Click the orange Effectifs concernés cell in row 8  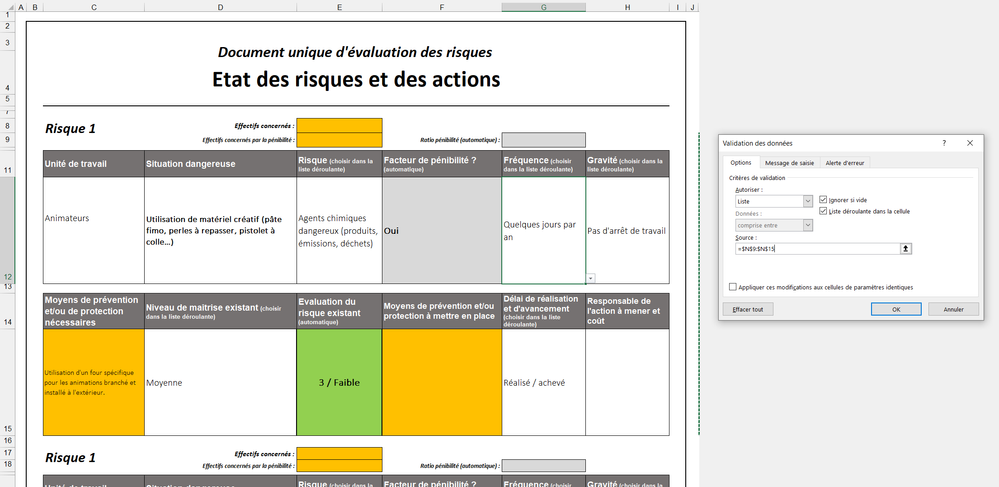coord(339,126)
